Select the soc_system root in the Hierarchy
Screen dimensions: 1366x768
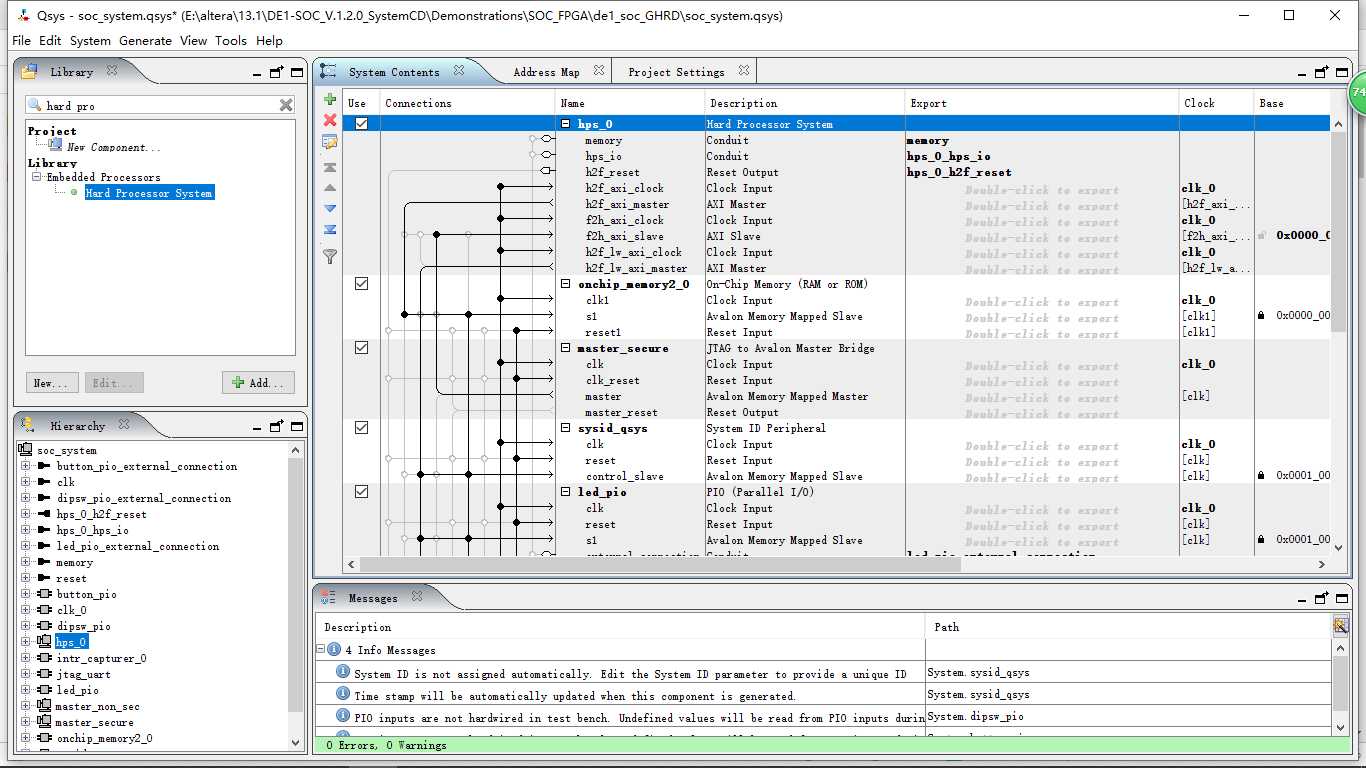click(67, 450)
